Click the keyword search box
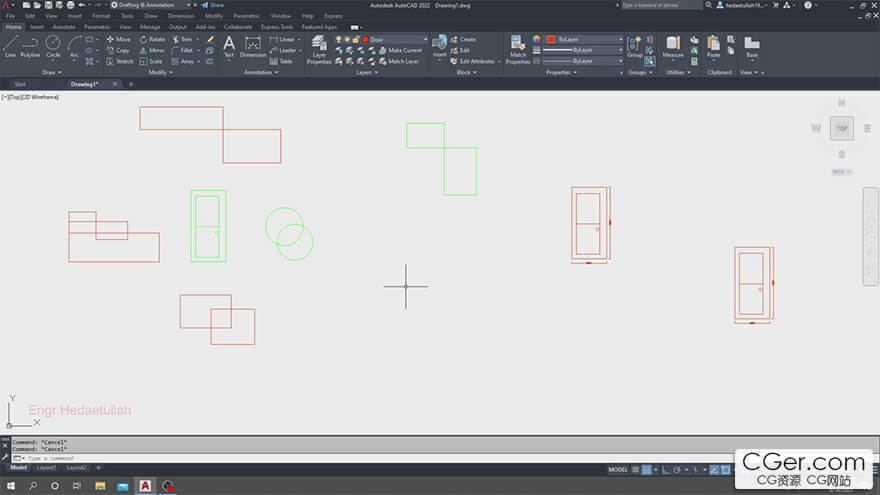Viewport: 880px width, 495px height. tap(661, 5)
